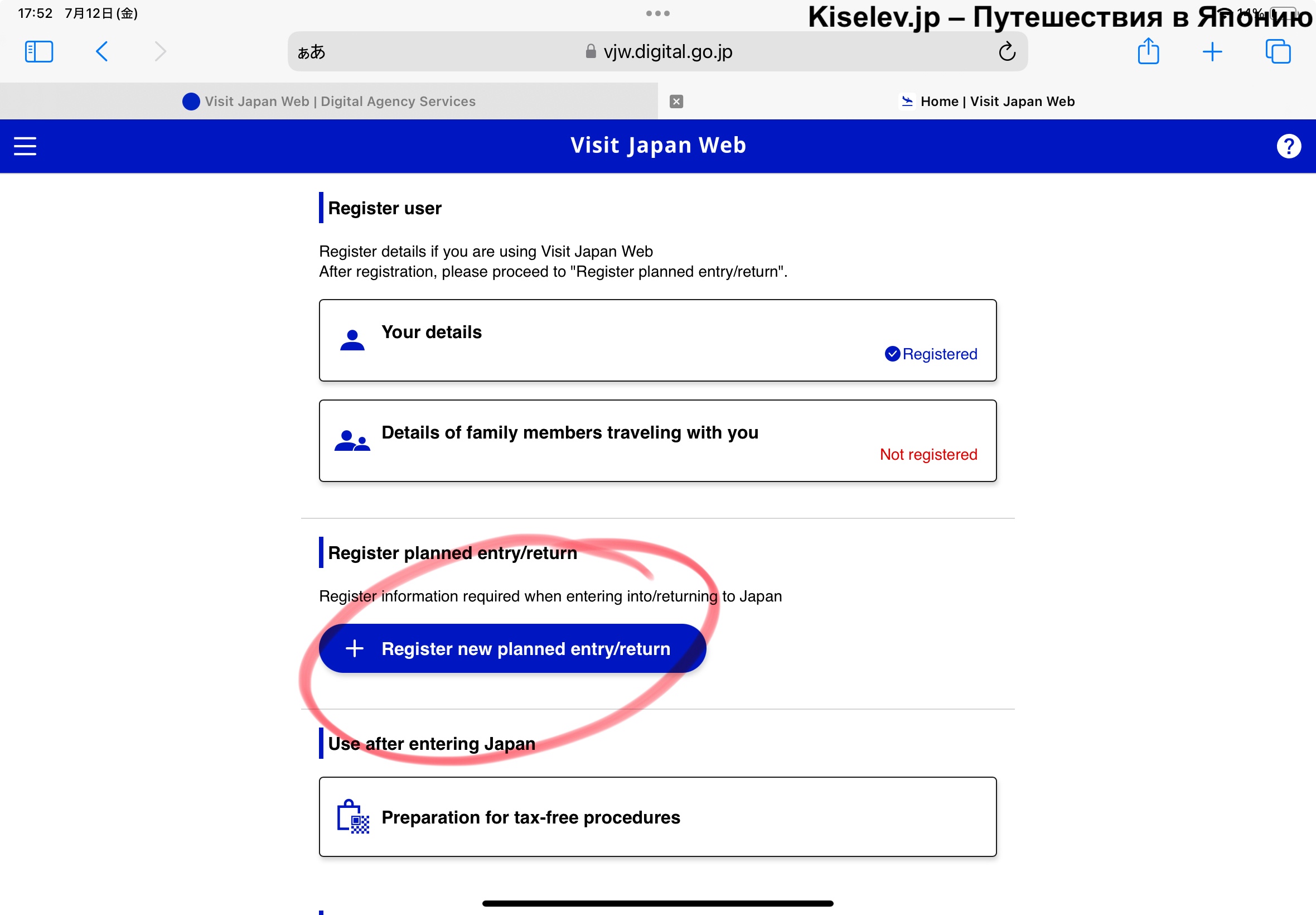Select the Home | Visit Japan Web tab
This screenshot has width=1316, height=915.
[x=997, y=102]
